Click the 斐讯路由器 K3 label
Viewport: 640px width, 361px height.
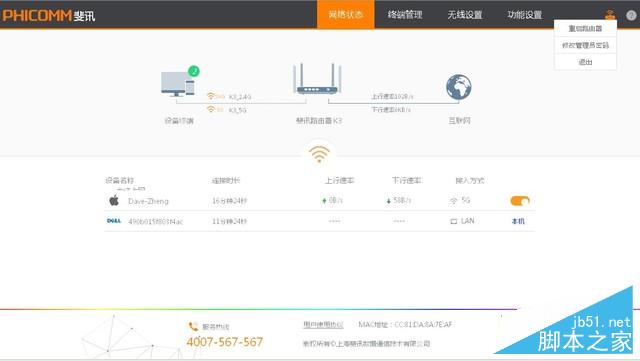(319, 121)
